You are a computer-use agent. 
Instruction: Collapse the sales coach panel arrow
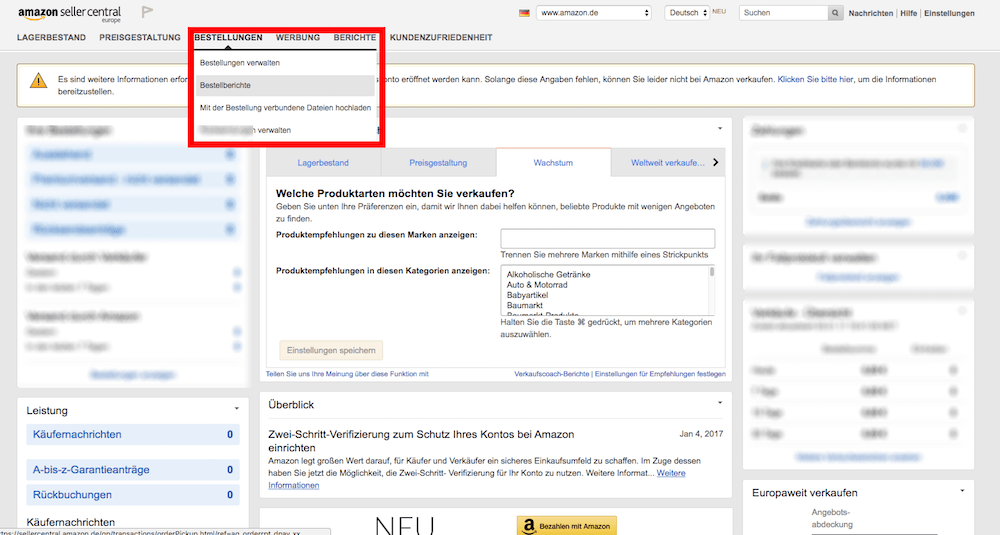click(720, 129)
